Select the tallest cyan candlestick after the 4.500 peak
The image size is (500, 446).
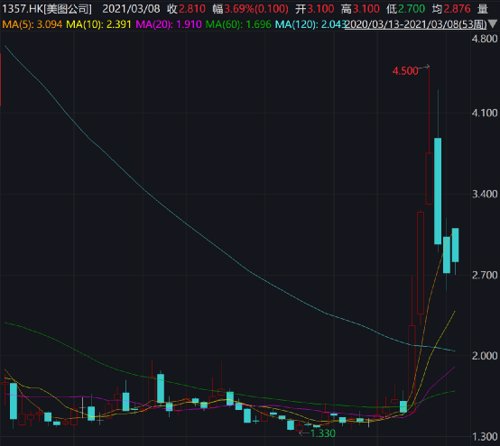[x=438, y=191]
